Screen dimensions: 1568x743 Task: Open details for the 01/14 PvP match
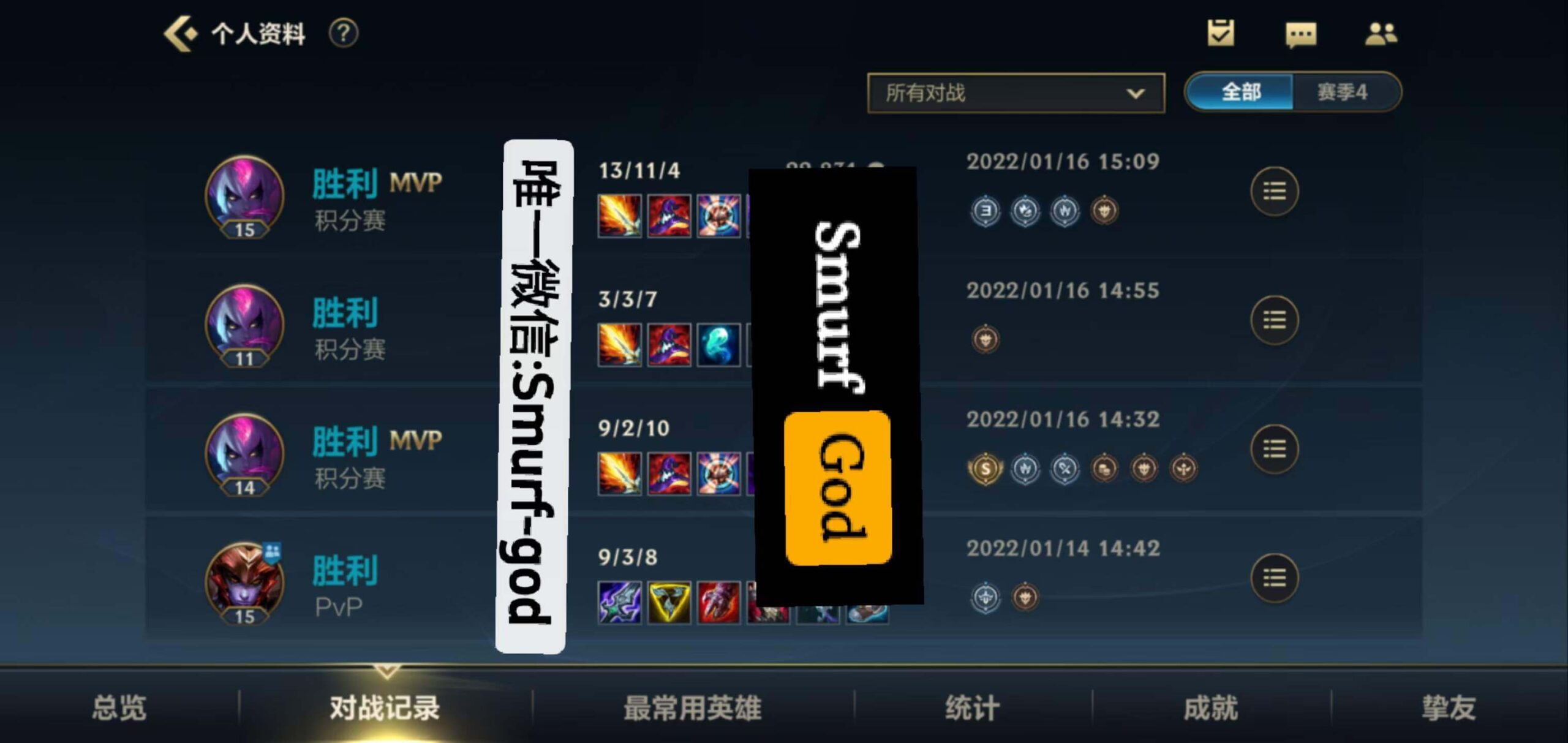click(x=1274, y=578)
